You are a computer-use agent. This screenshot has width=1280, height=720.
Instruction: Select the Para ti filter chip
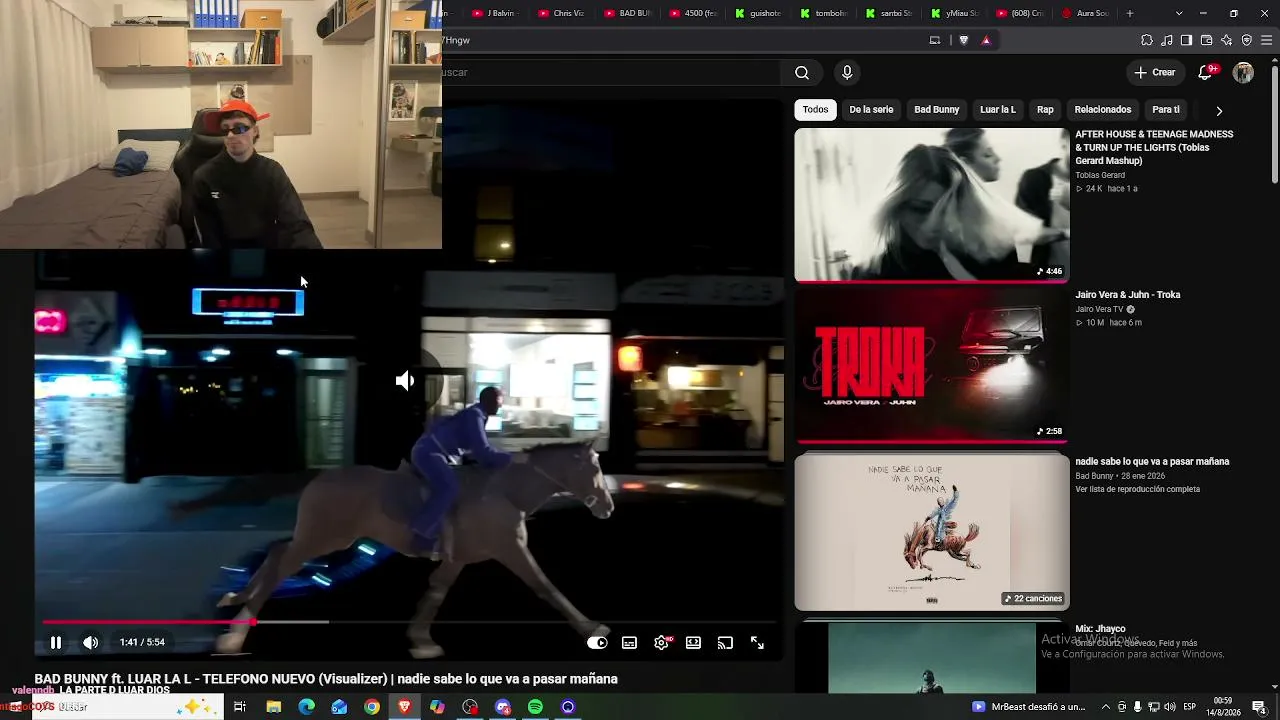point(1166,110)
